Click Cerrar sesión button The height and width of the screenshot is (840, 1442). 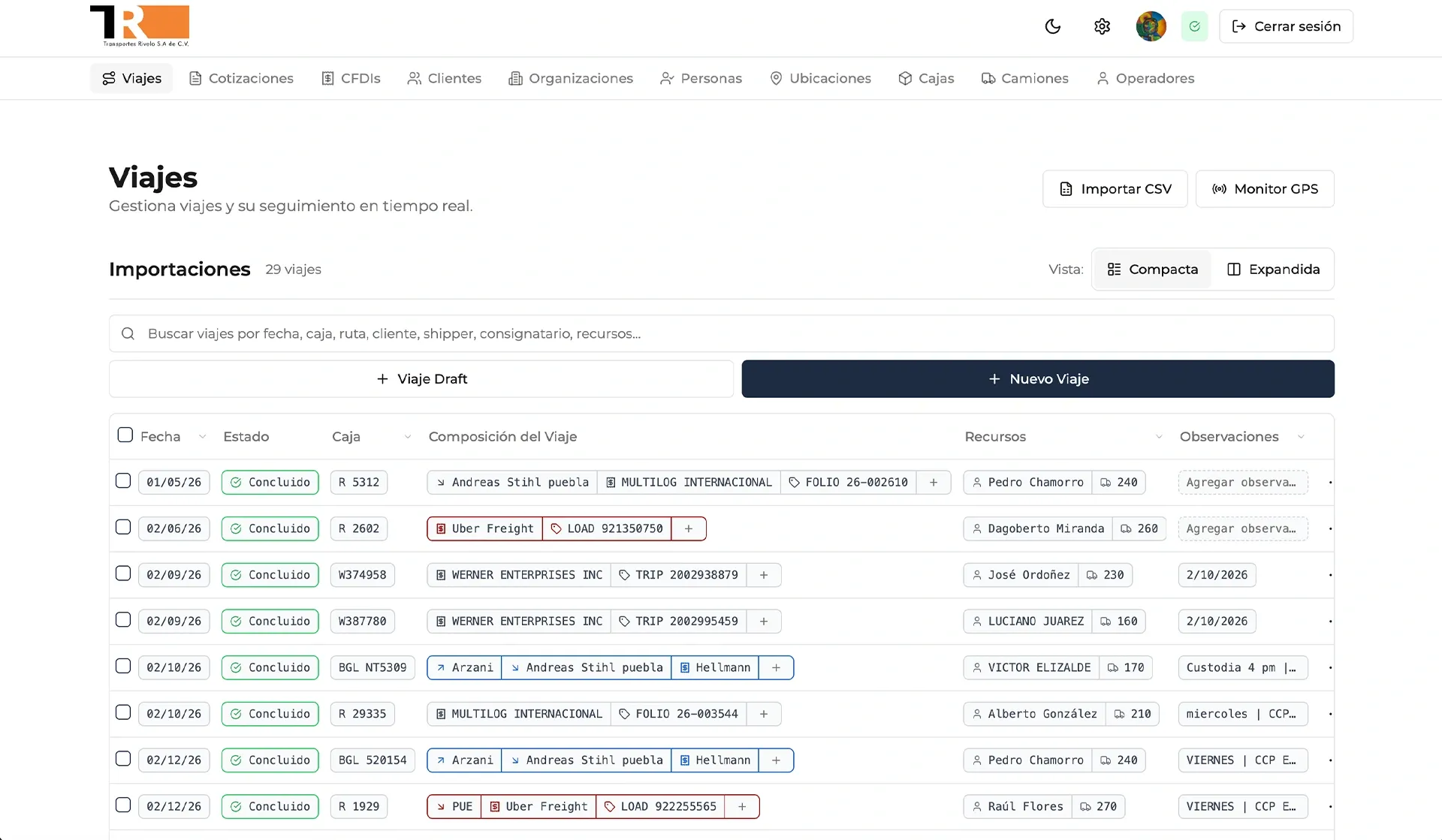click(x=1286, y=26)
